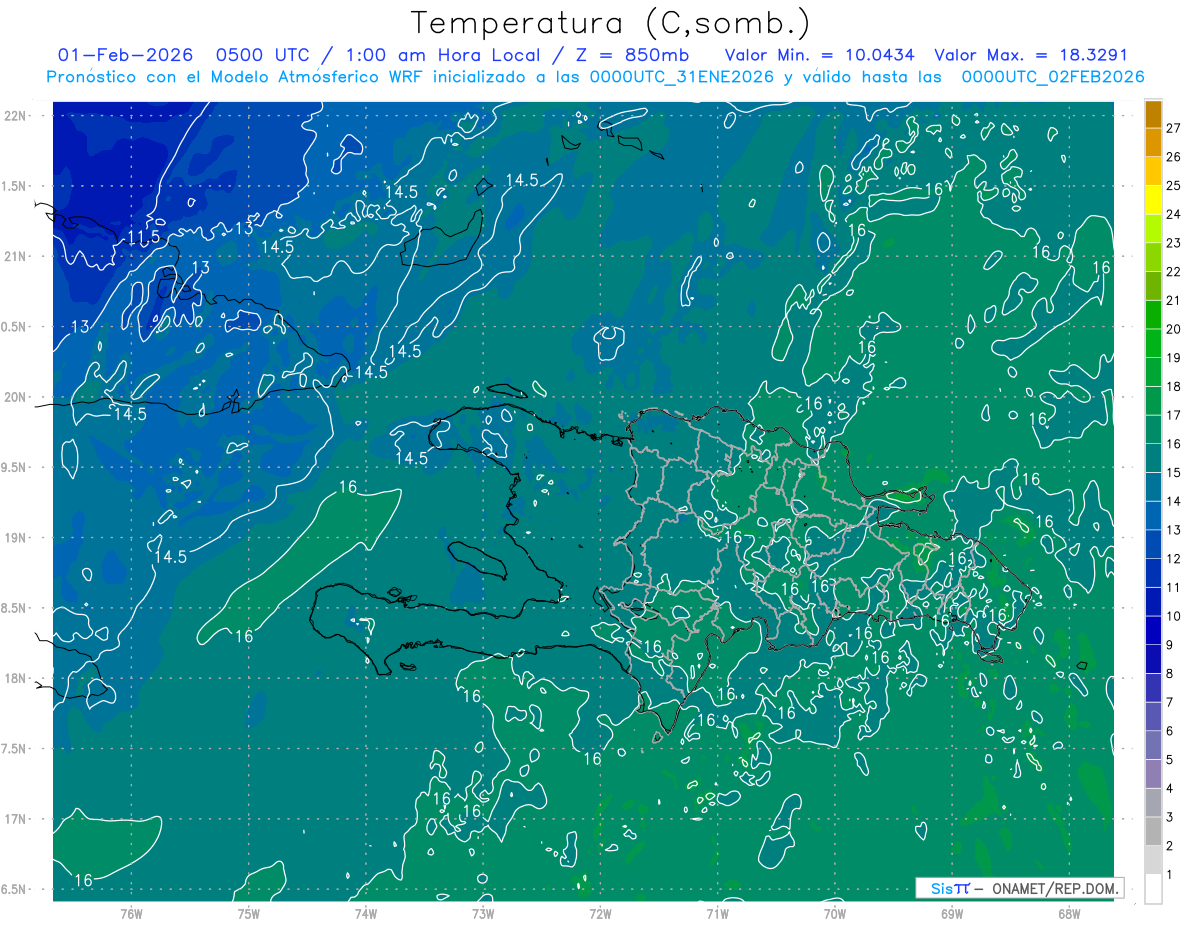Click the '69W' longitude axis label
This screenshot has width=1200, height=927.
click(952, 913)
